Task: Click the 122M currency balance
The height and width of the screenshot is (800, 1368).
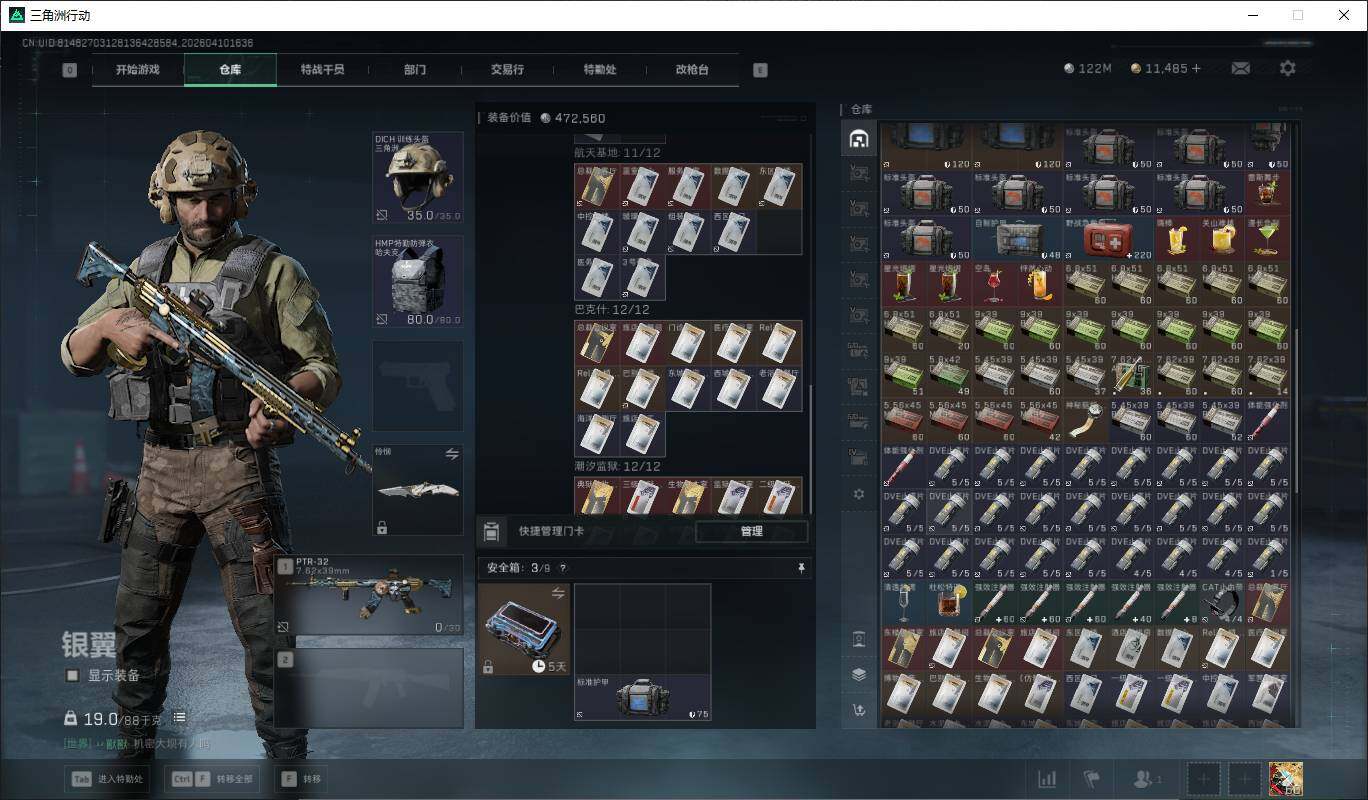Action: pyautogui.click(x=1088, y=68)
